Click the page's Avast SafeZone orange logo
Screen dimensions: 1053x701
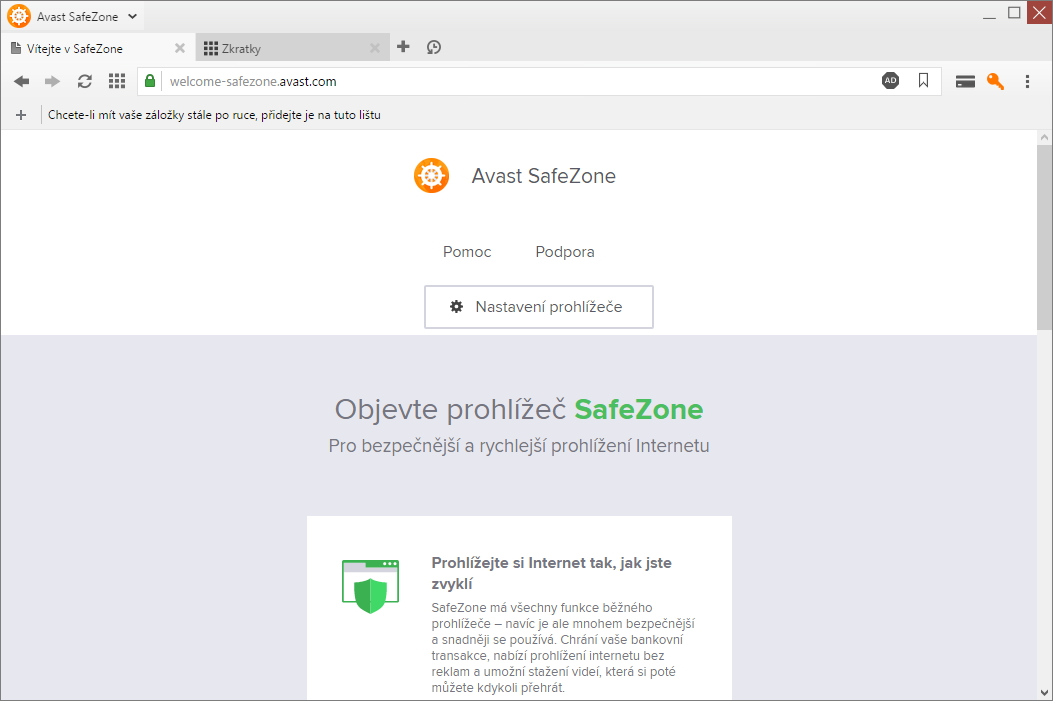(x=431, y=175)
